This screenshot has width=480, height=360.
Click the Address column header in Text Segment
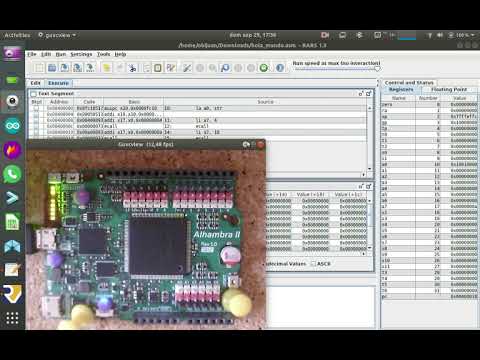coord(59,102)
